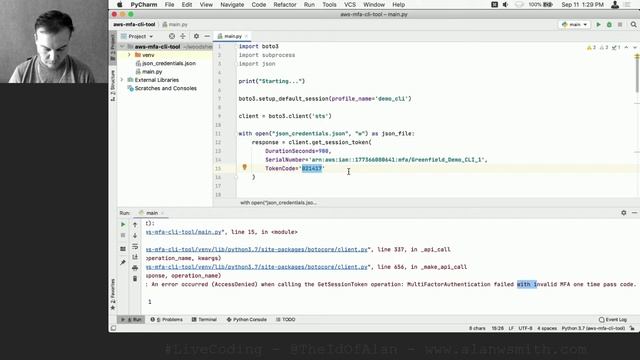Open the Apple menu
Viewport: 640px width, 360px height.
tap(120, 4)
